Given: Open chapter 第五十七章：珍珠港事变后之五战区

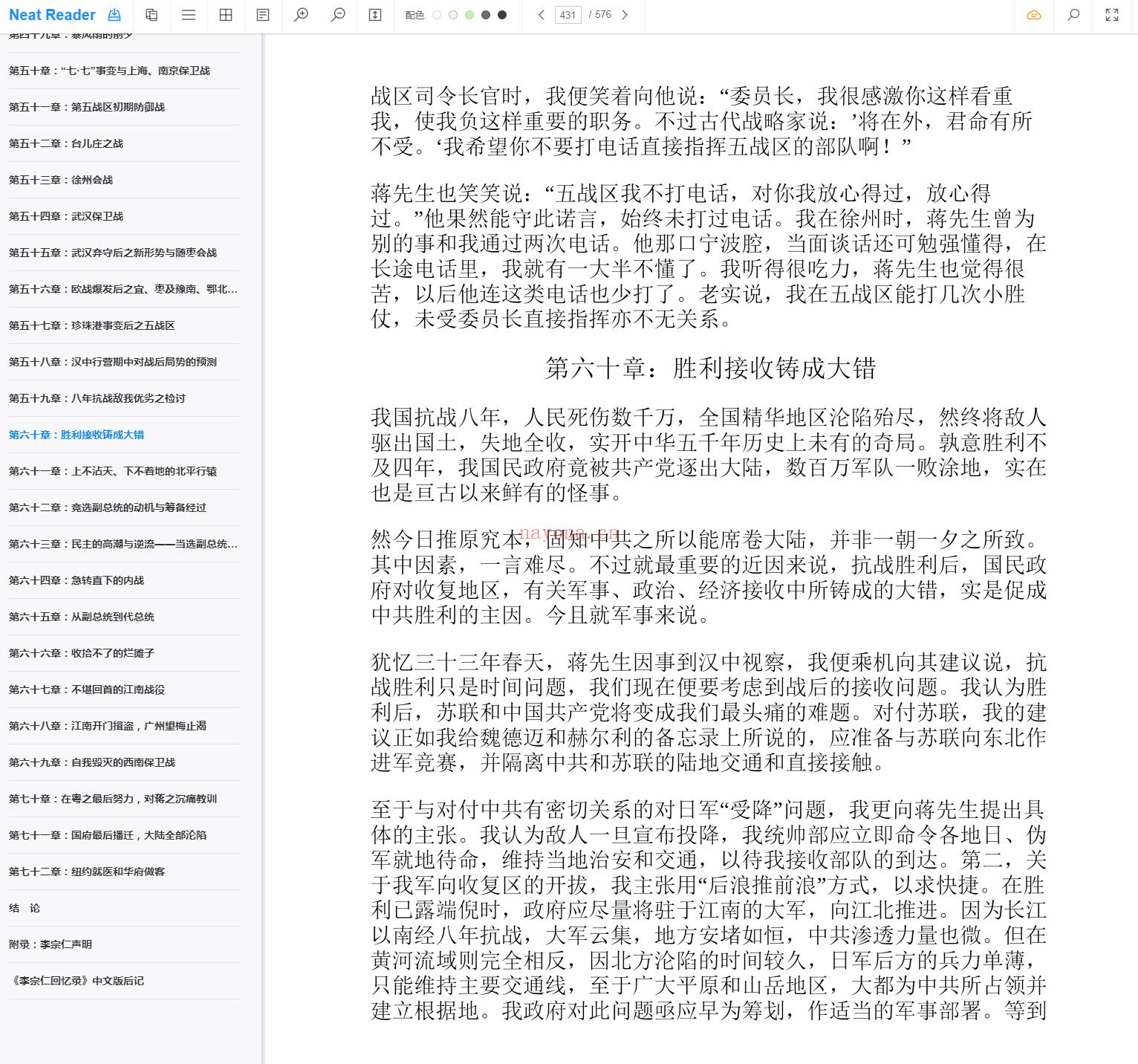Looking at the screenshot, I should [x=125, y=325].
